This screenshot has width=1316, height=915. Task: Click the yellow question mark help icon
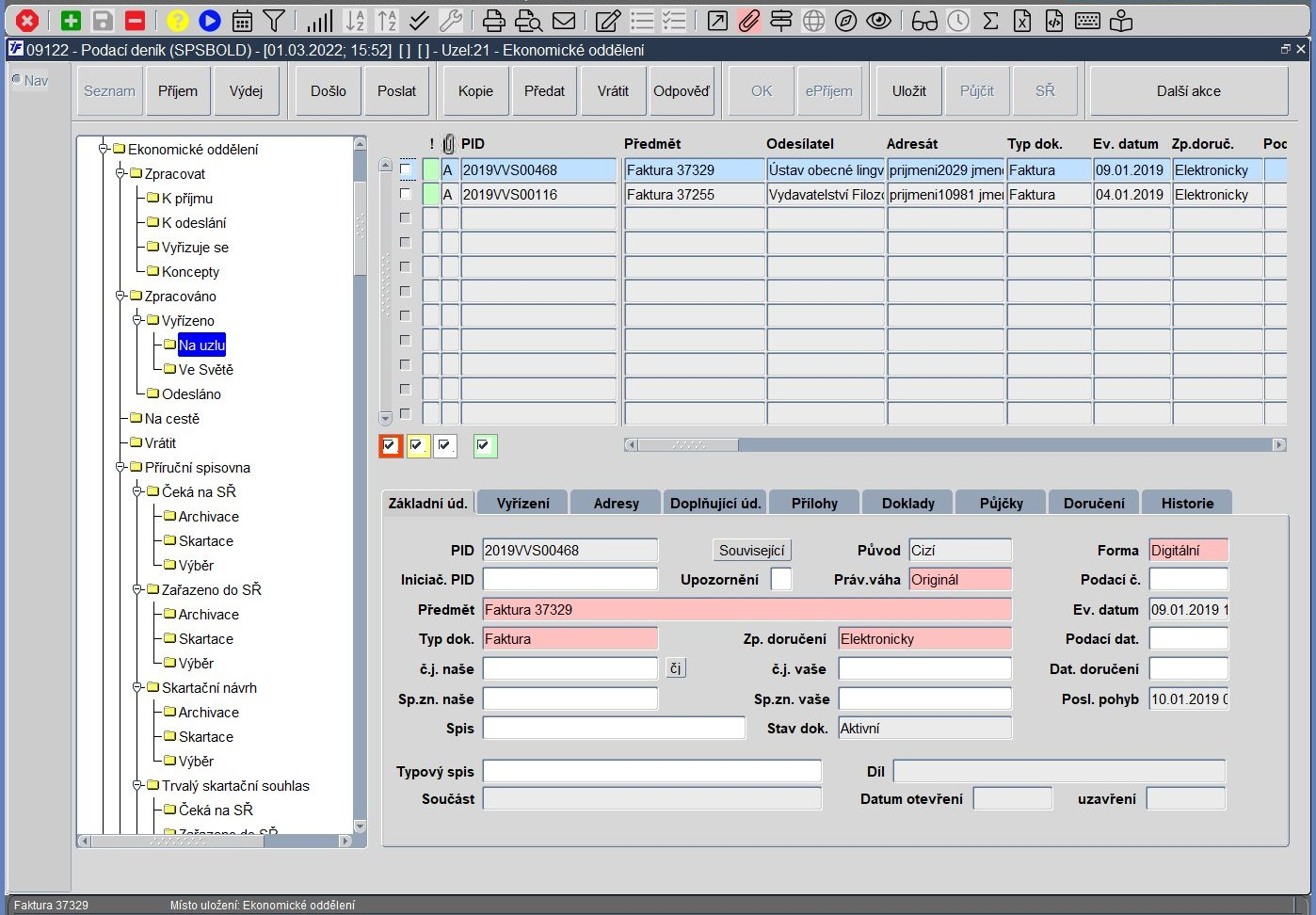177,21
